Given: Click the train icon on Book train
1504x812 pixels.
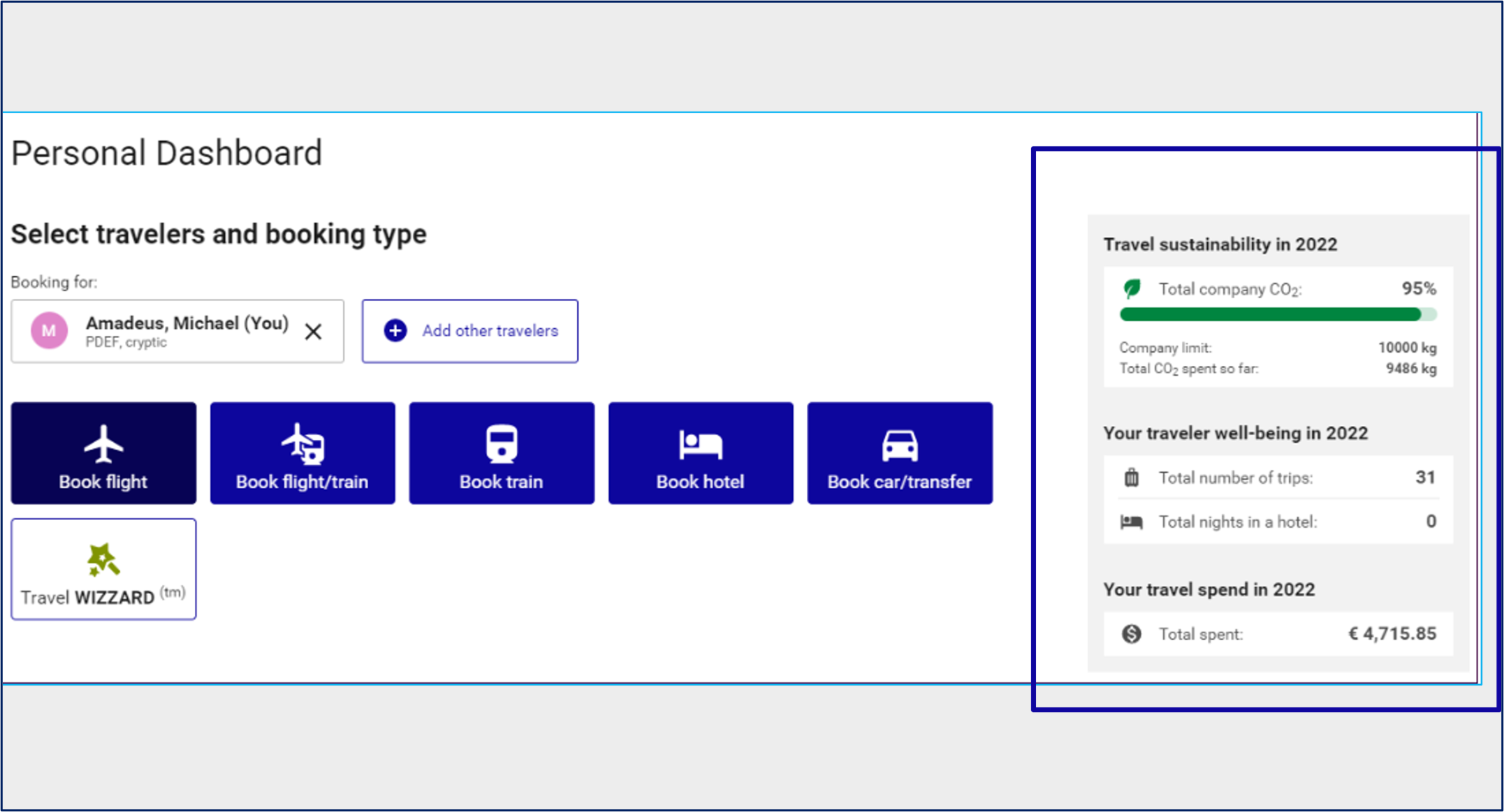Looking at the screenshot, I should [502, 443].
